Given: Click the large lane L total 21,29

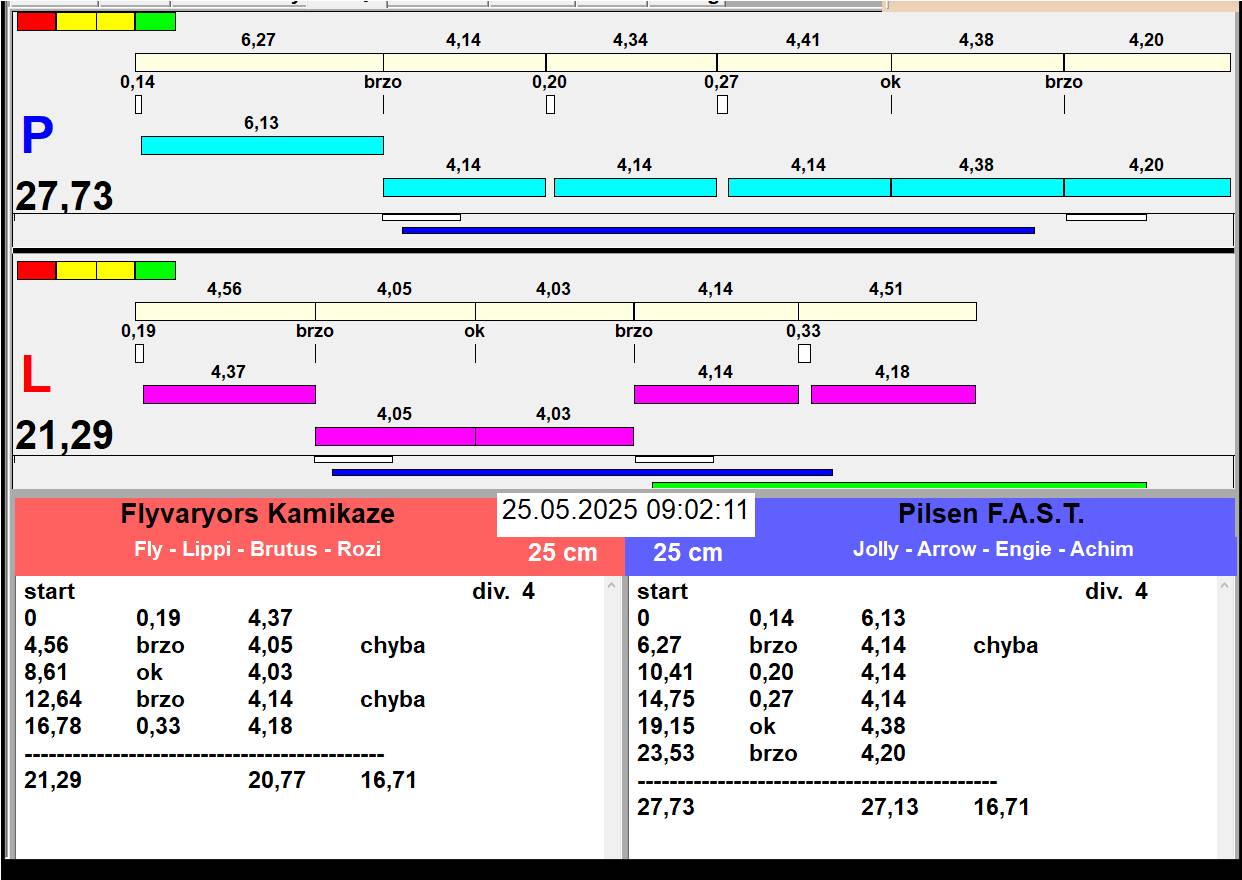Looking at the screenshot, I should 64,435.
